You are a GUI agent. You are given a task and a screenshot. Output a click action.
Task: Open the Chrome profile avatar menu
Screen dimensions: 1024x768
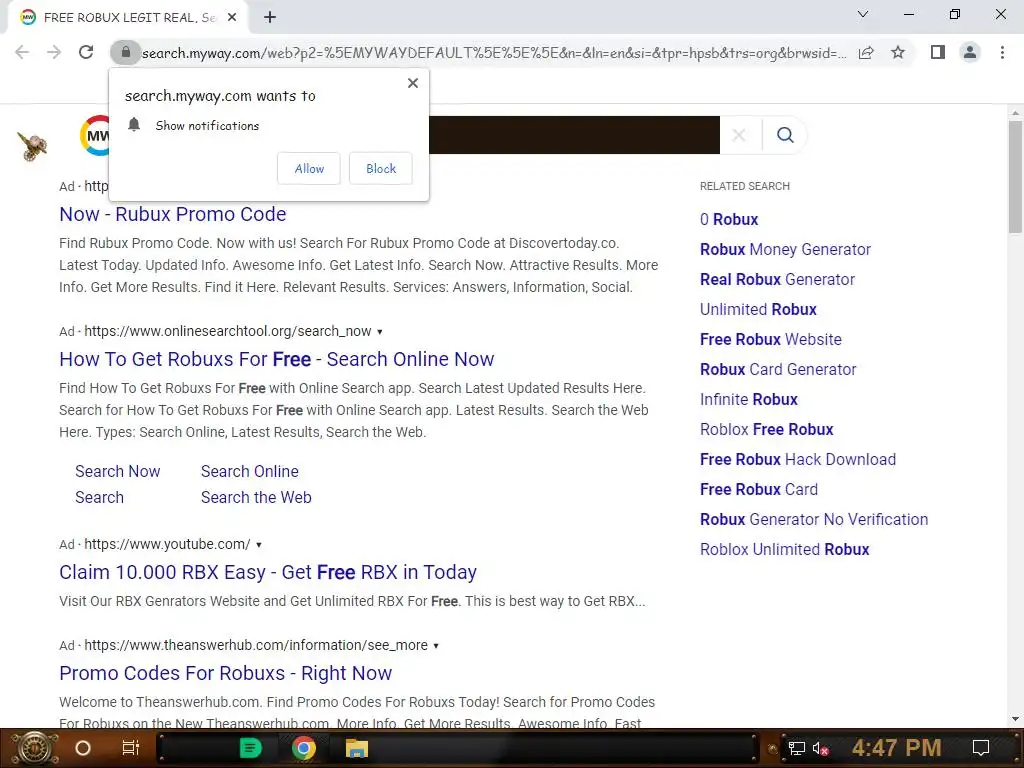point(970,52)
